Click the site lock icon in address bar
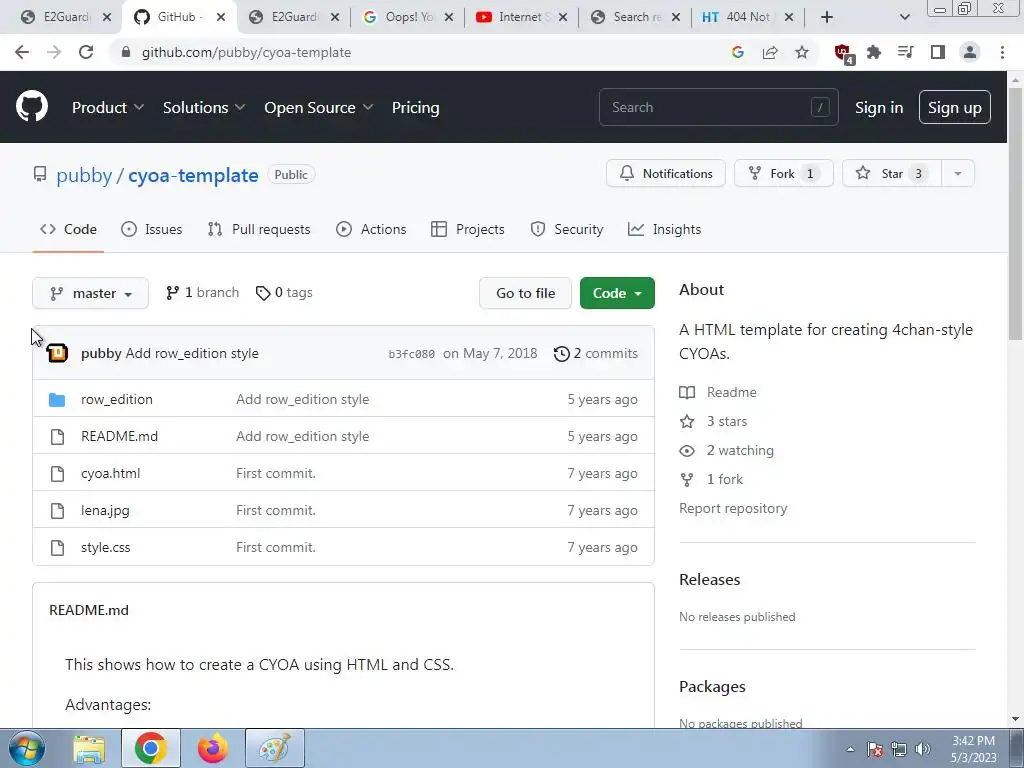 125,52
